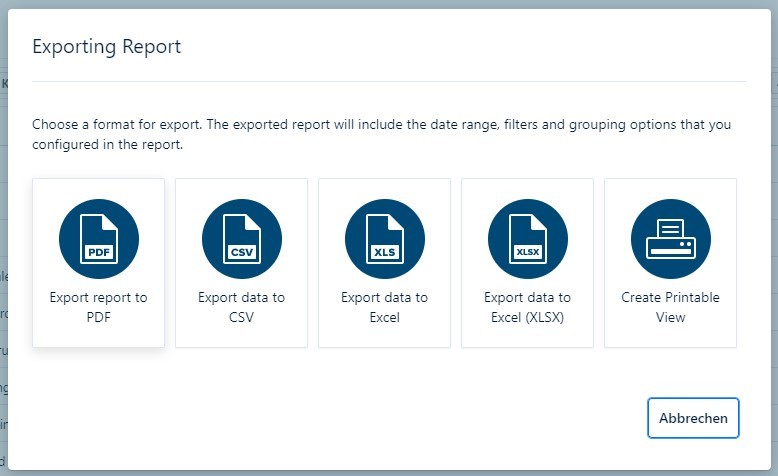Click the CSV file icon

(x=242, y=240)
